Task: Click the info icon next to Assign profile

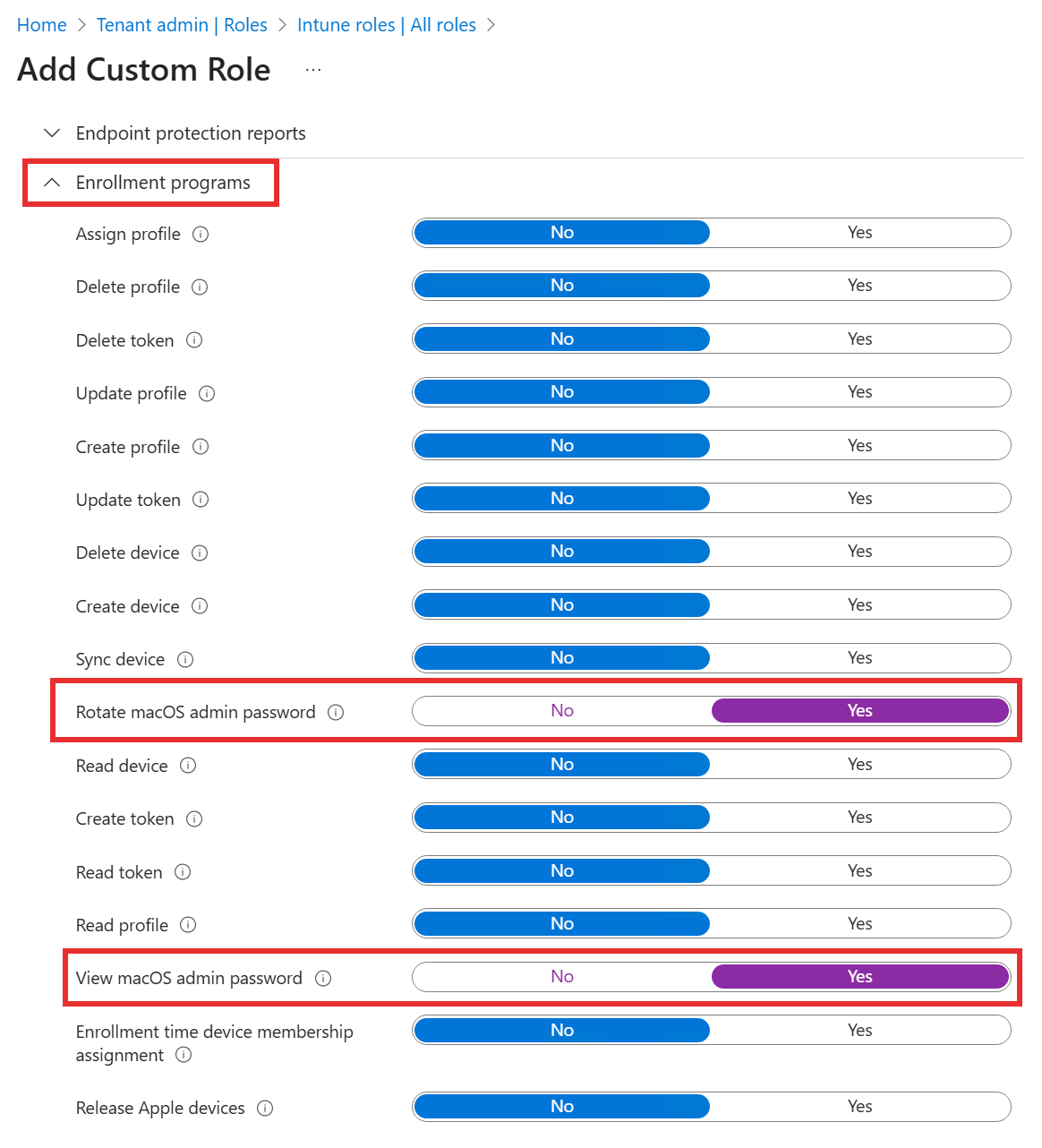Action: (201, 235)
